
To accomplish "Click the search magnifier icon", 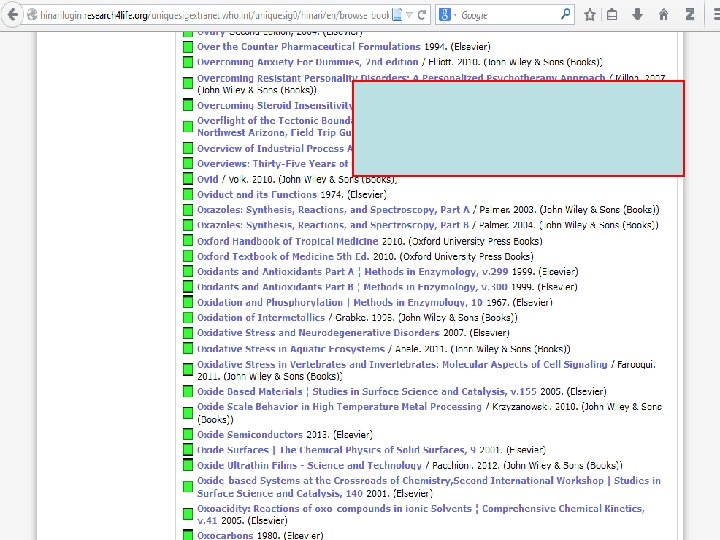I will (566, 15).
